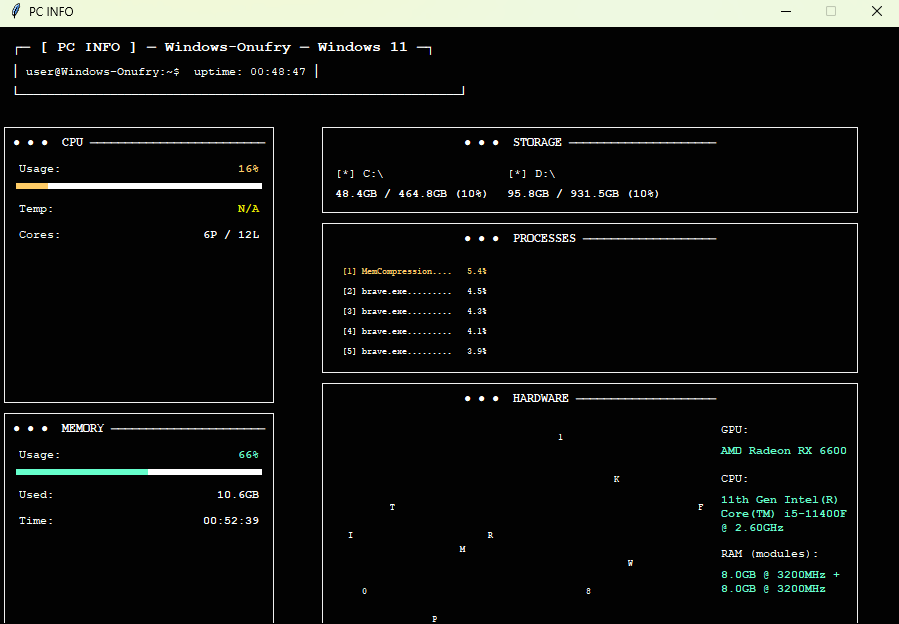
Task: Click the GPU: label in Hardware panel
Action: click(x=734, y=430)
